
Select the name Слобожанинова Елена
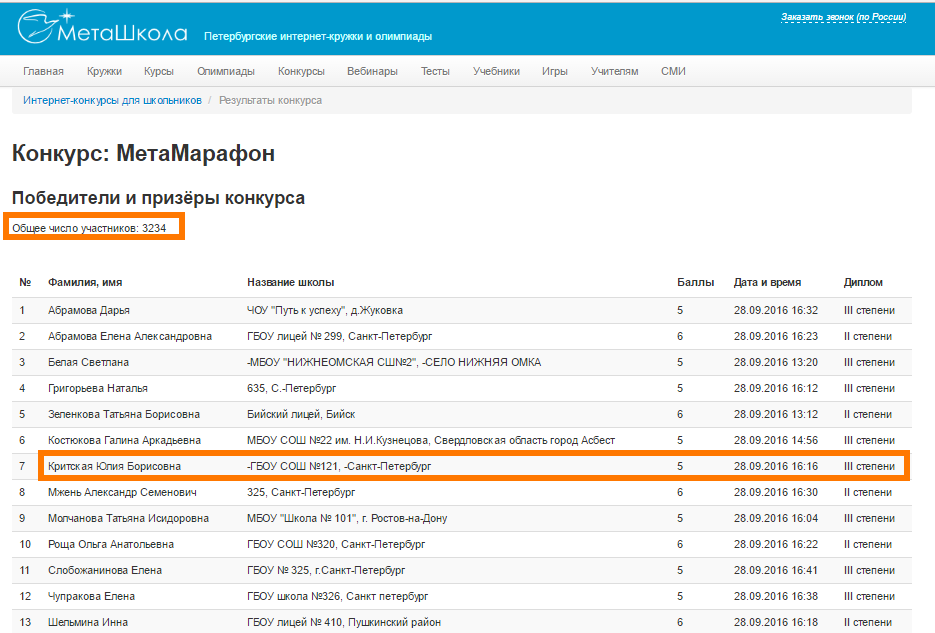click(x=105, y=570)
